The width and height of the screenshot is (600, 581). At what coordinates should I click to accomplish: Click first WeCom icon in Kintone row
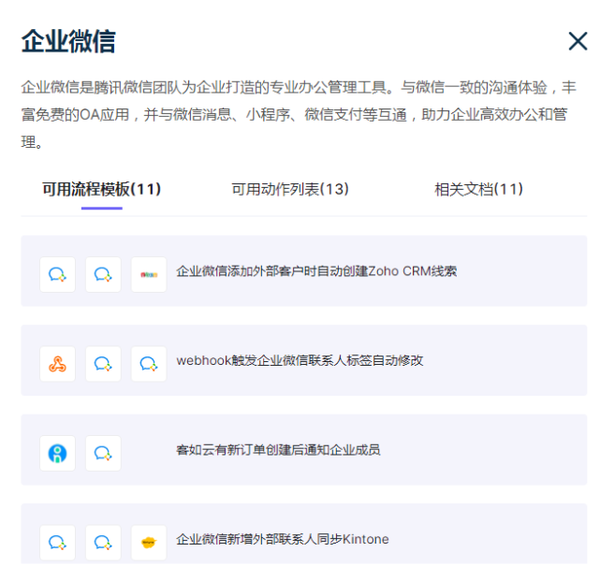click(57, 543)
